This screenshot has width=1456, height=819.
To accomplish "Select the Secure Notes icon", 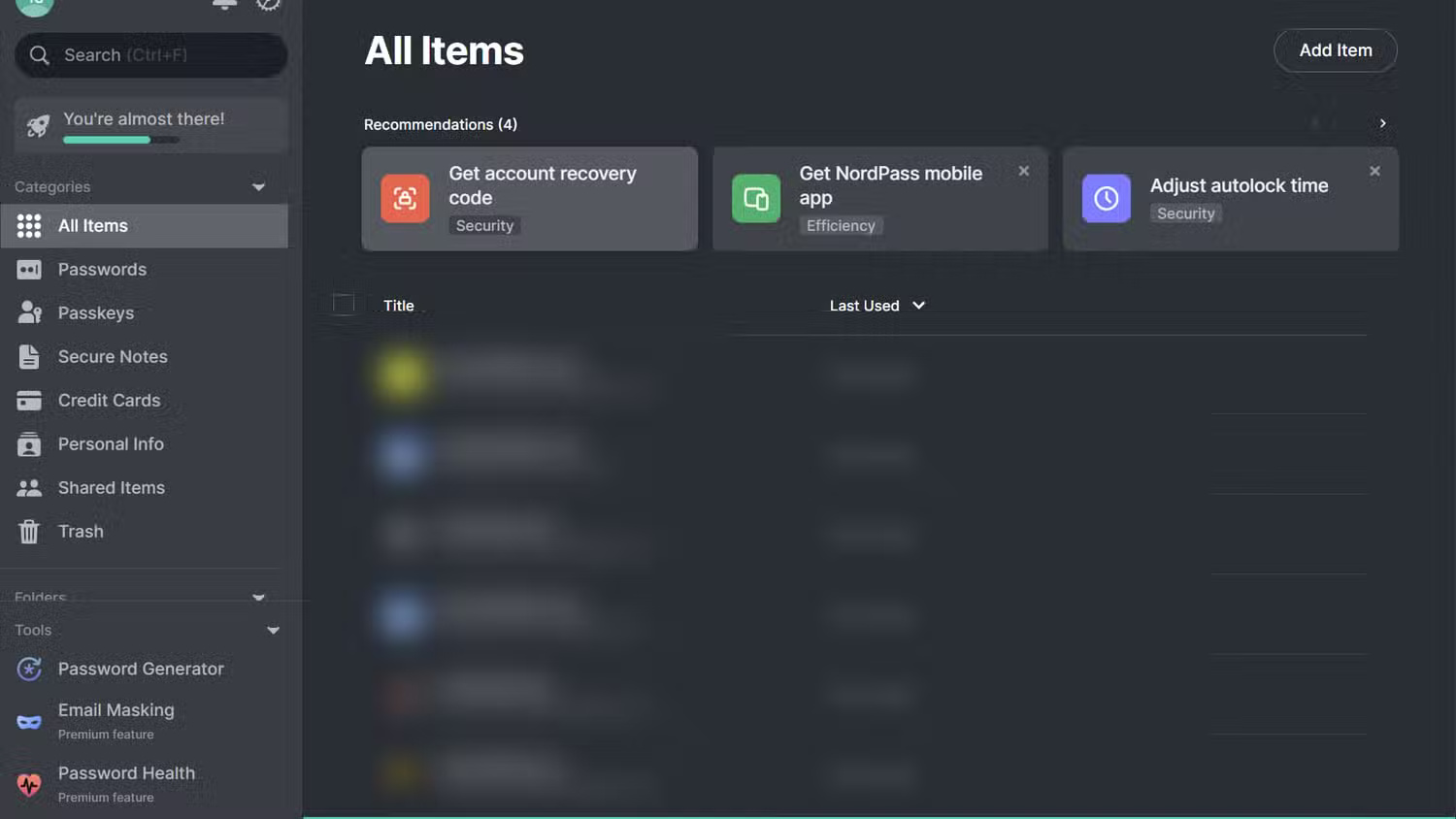I will [29, 356].
